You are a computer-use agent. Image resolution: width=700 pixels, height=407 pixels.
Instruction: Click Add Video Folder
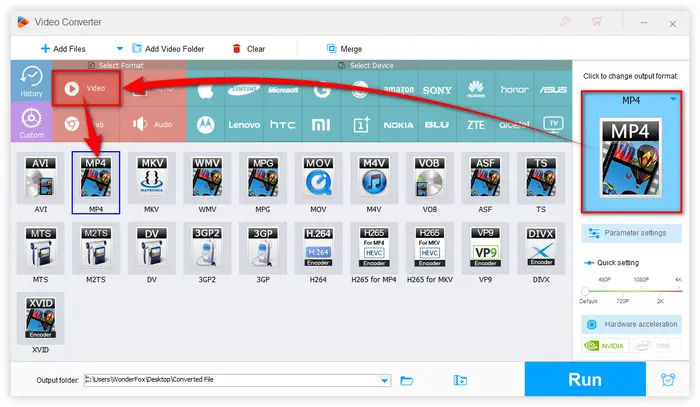pos(168,49)
